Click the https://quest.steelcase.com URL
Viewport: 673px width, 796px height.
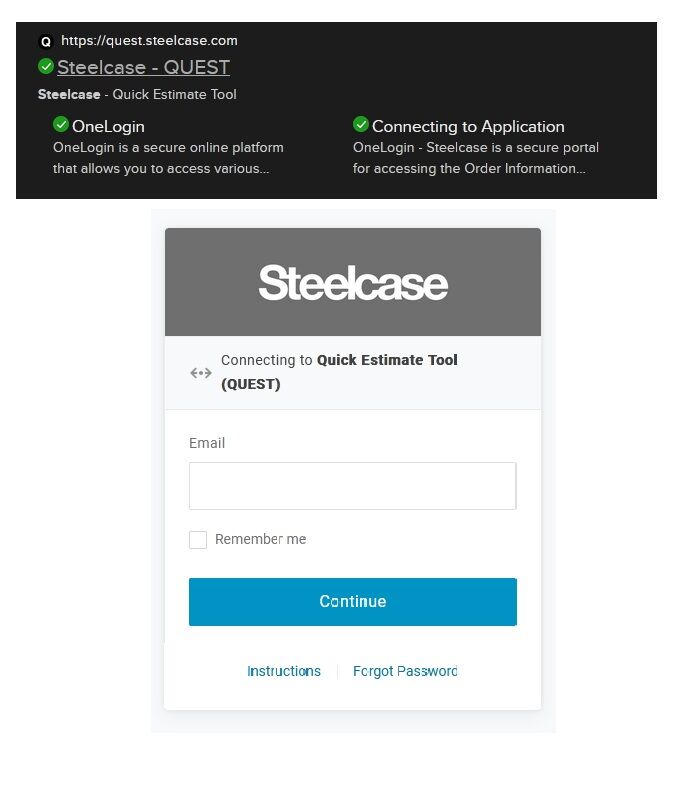pos(149,41)
